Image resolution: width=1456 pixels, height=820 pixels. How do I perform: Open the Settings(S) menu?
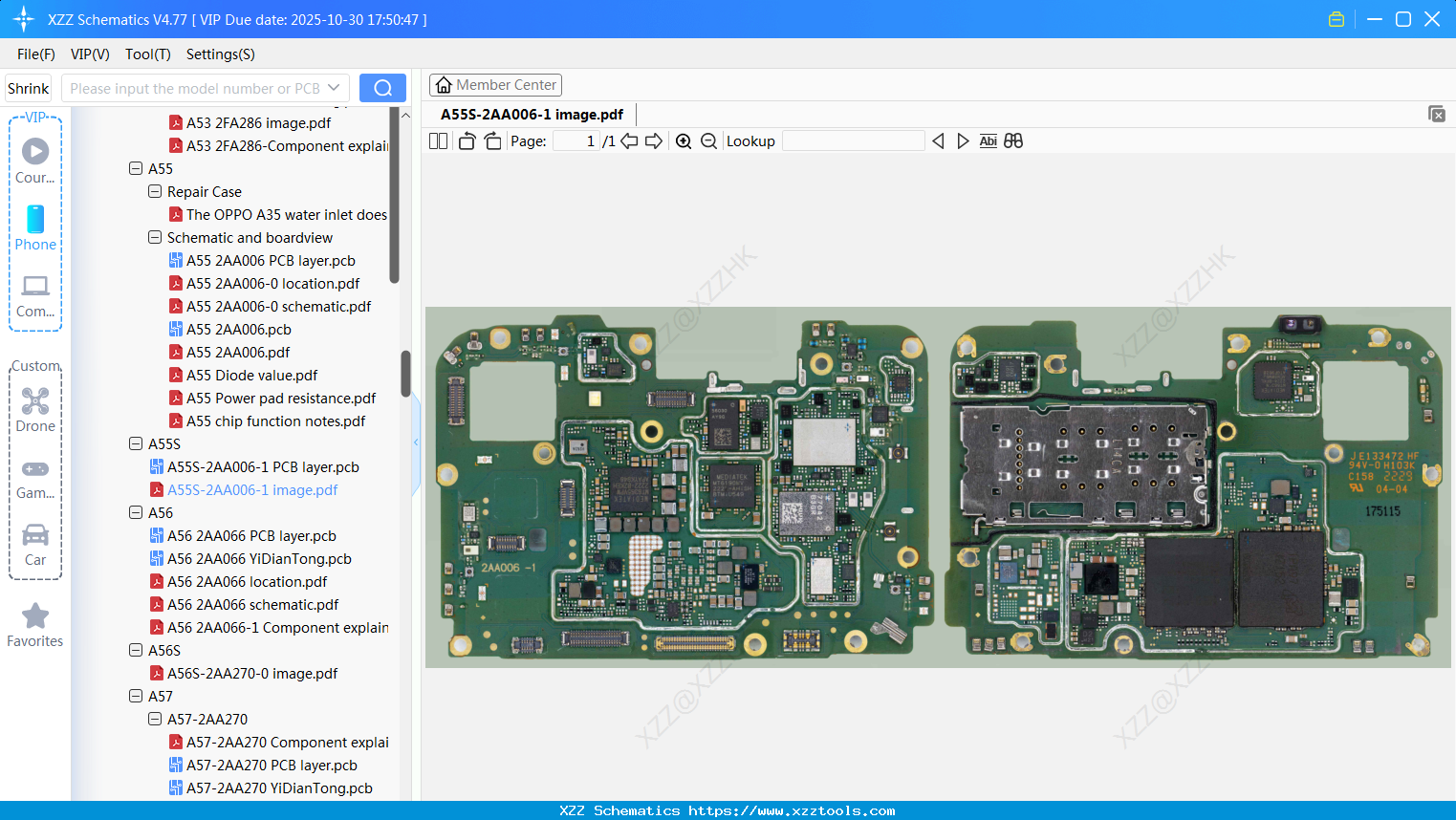(221, 54)
